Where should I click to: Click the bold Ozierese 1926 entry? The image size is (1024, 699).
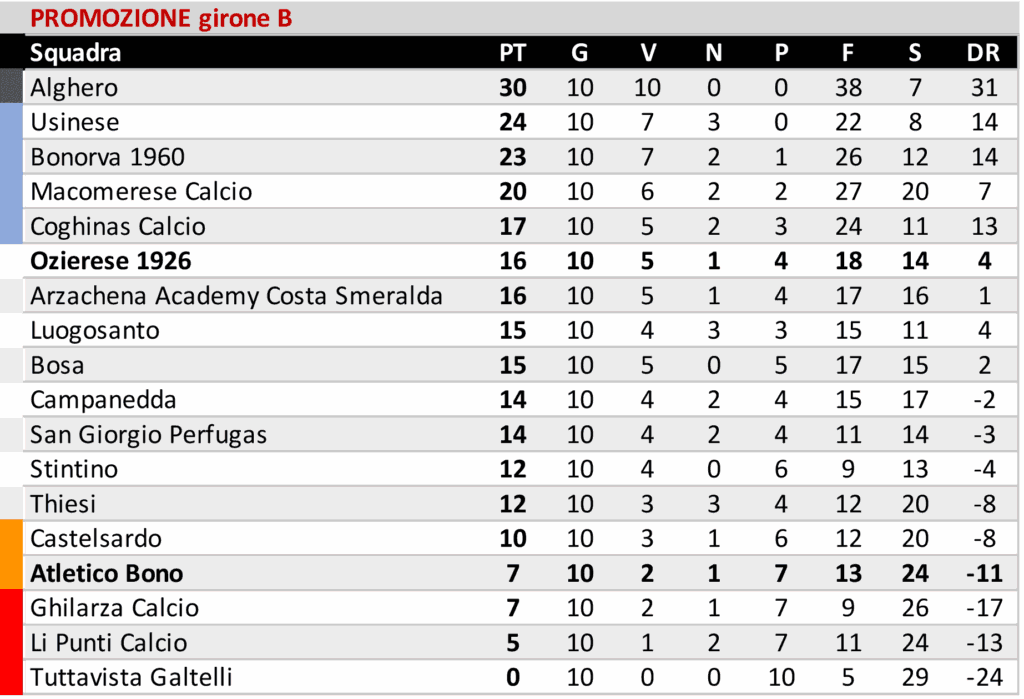pyautogui.click(x=111, y=261)
